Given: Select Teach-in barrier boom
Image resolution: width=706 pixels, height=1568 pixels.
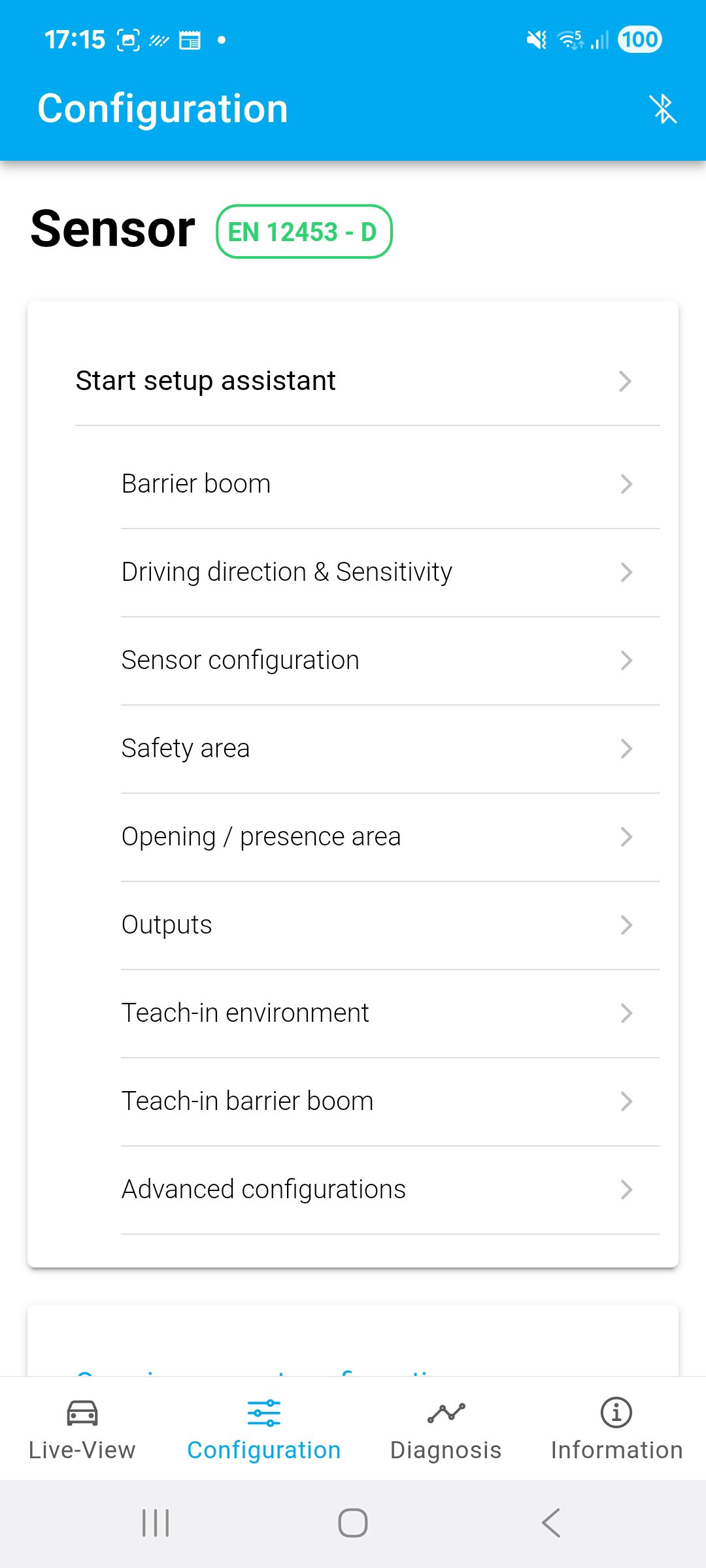Looking at the screenshot, I should 390,1102.
